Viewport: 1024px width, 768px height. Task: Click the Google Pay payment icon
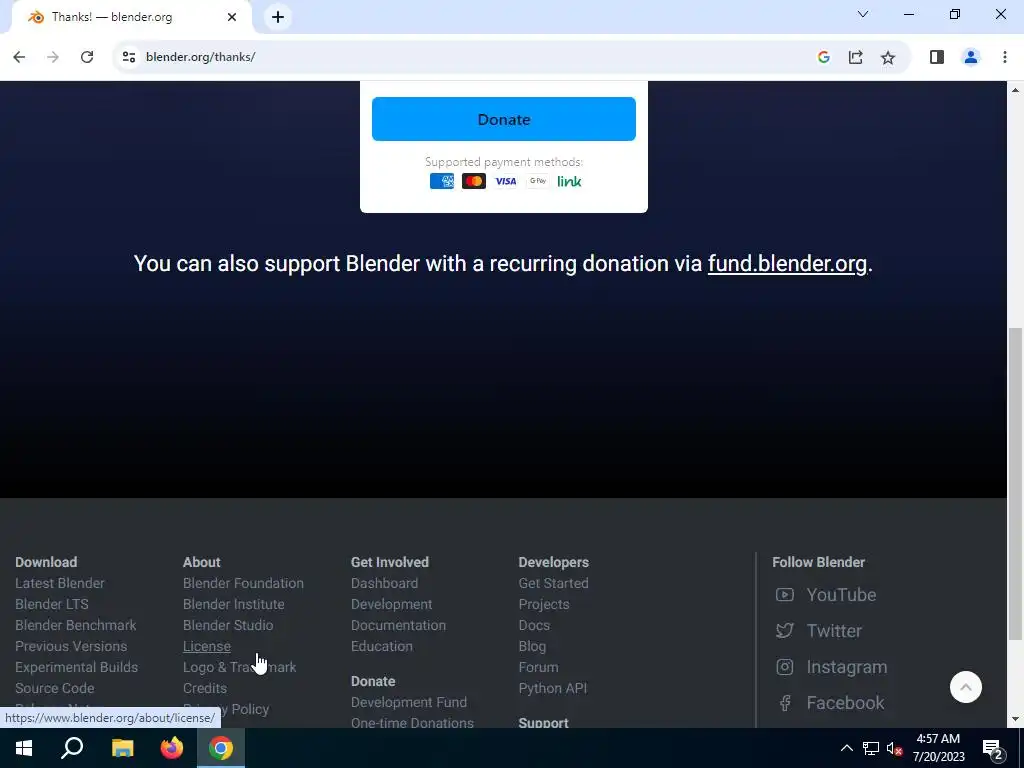[x=537, y=181]
